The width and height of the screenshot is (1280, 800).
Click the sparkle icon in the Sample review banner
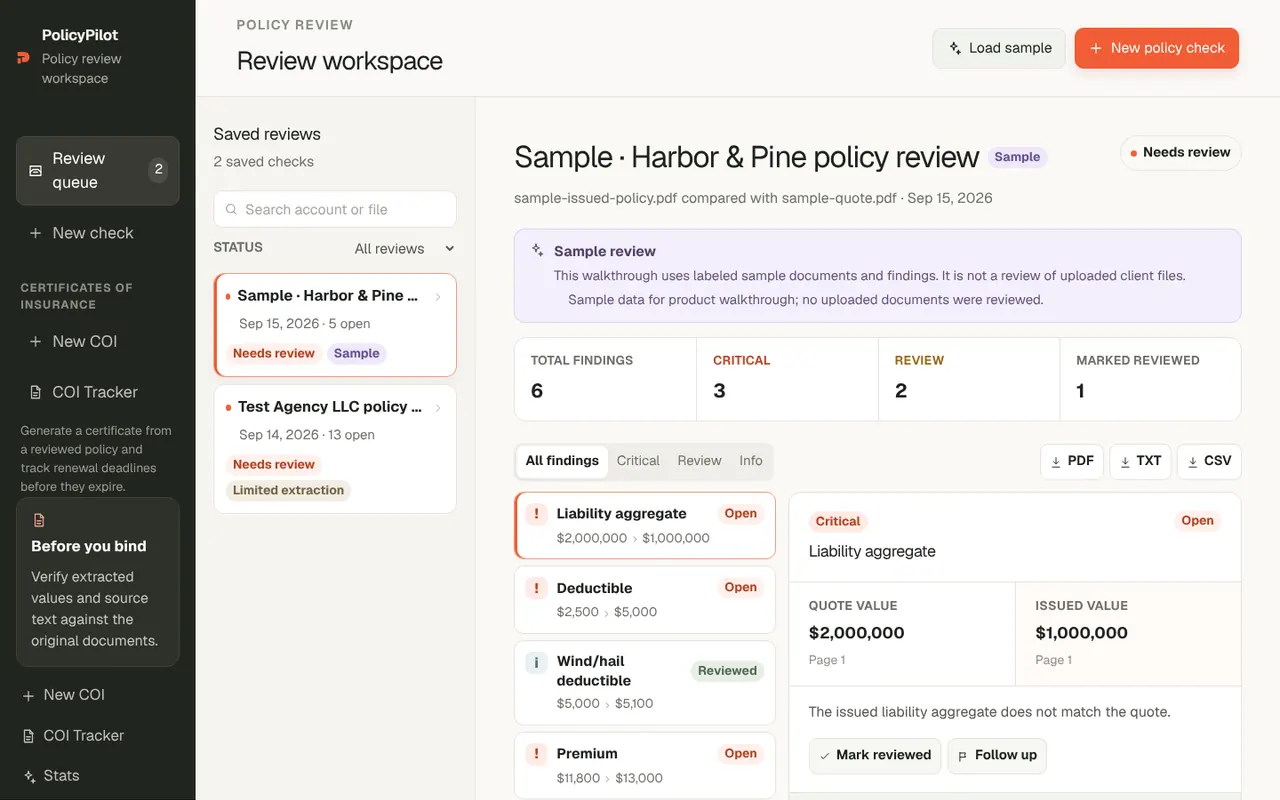pyautogui.click(x=538, y=250)
